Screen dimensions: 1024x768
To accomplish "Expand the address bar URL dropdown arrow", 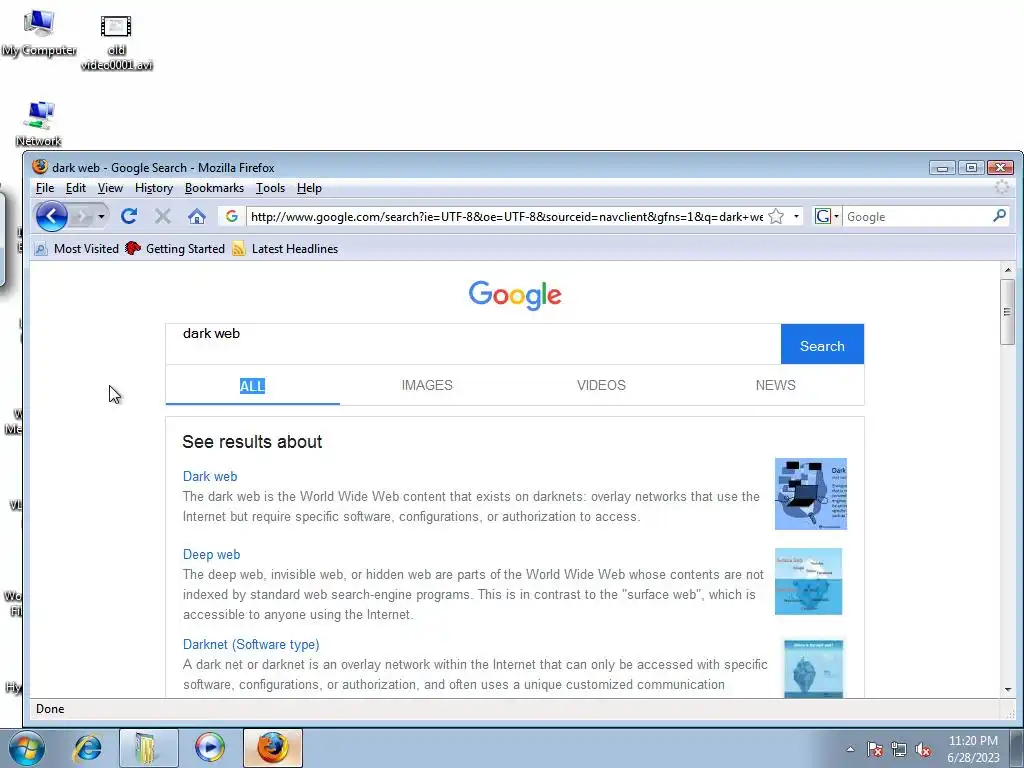I will tap(796, 216).
